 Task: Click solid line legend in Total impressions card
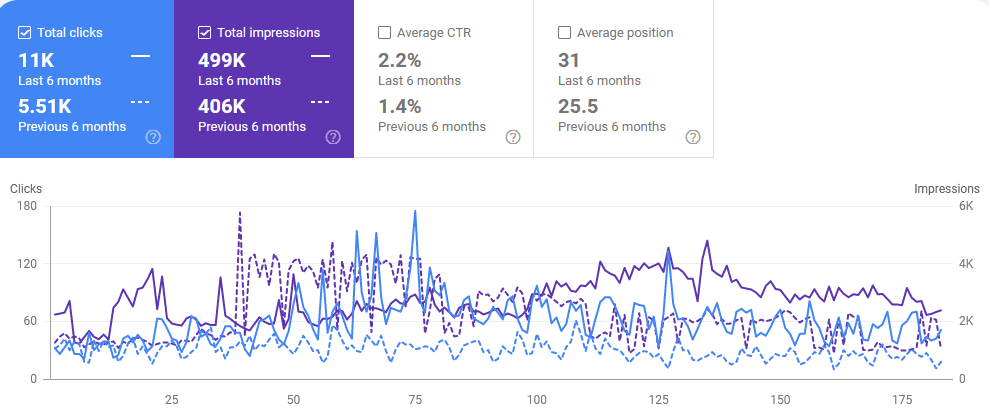320,55
